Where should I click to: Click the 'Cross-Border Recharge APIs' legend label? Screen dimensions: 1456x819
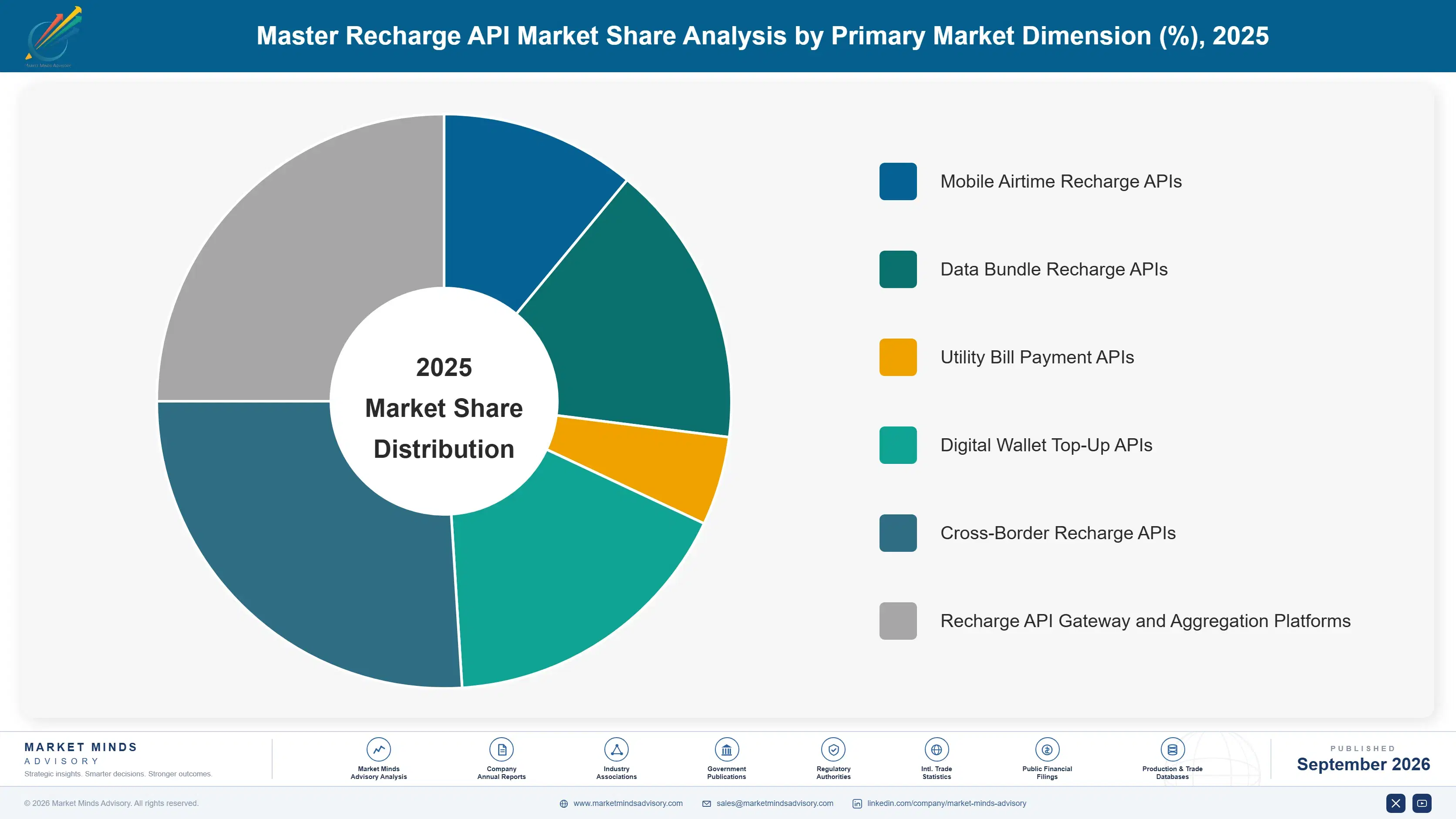click(1058, 533)
